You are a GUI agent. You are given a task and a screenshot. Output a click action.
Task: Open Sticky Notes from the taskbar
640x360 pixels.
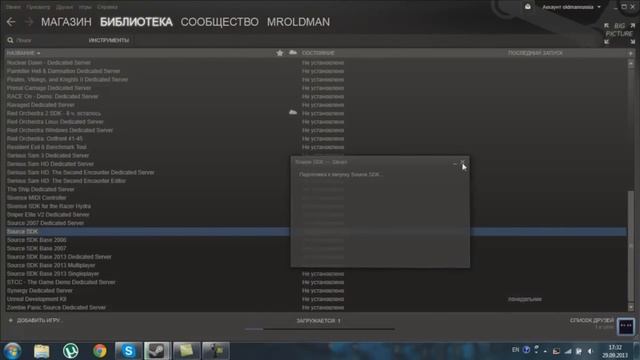187,351
